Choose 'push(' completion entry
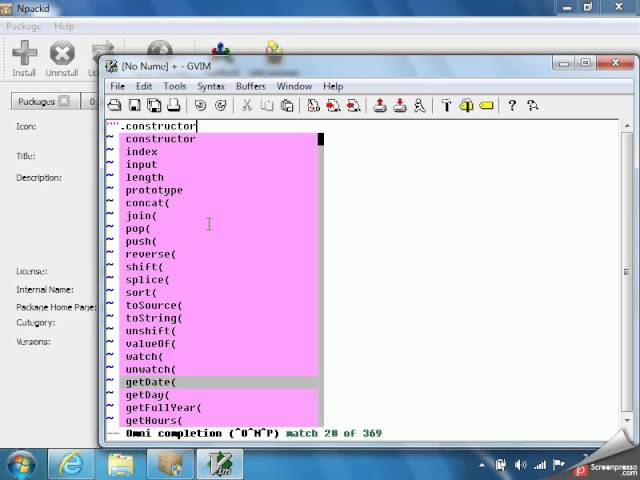Image resolution: width=640 pixels, height=480 pixels. [218, 242]
